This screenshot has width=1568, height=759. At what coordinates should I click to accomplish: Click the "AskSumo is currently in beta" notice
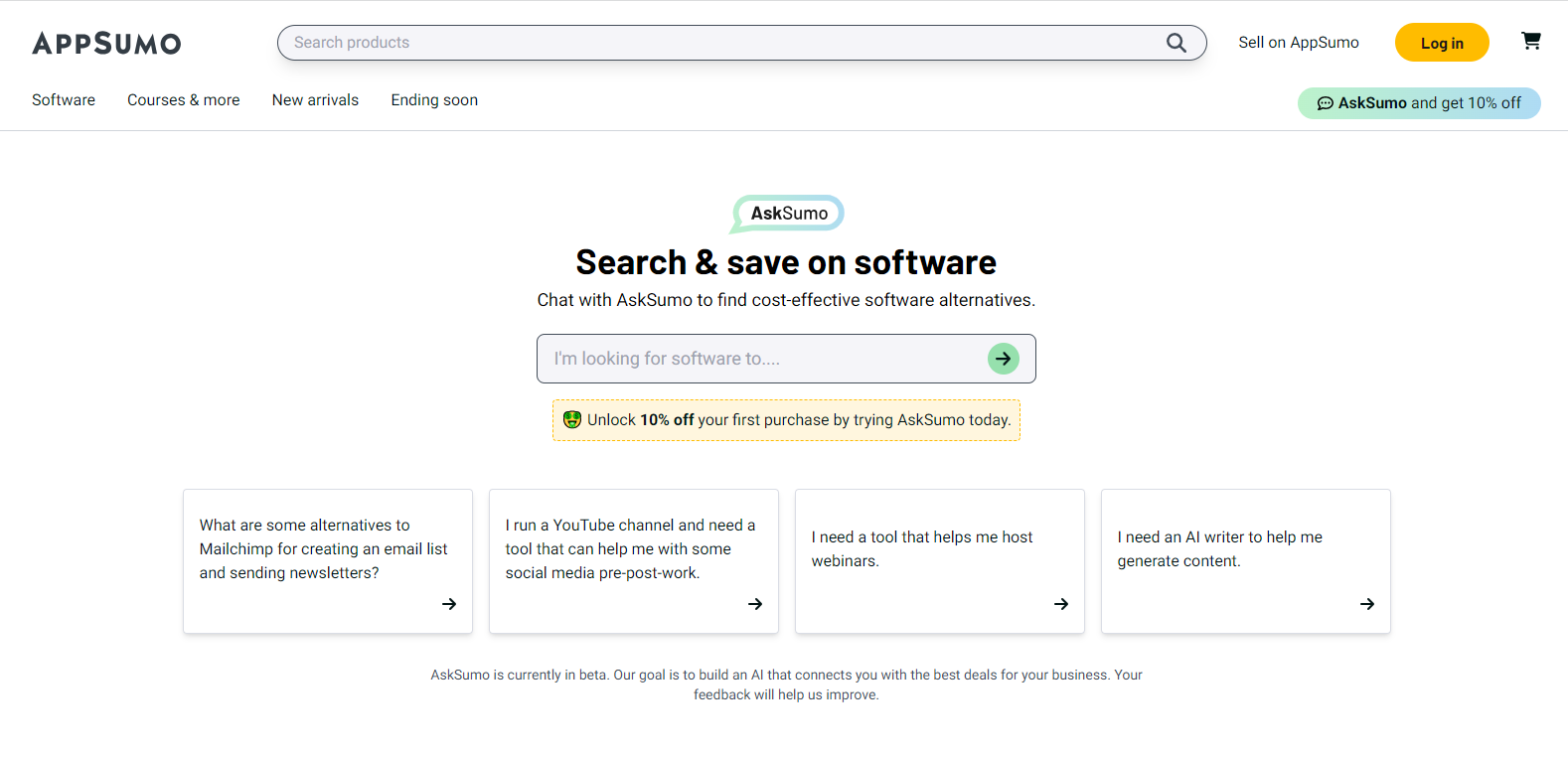point(786,684)
